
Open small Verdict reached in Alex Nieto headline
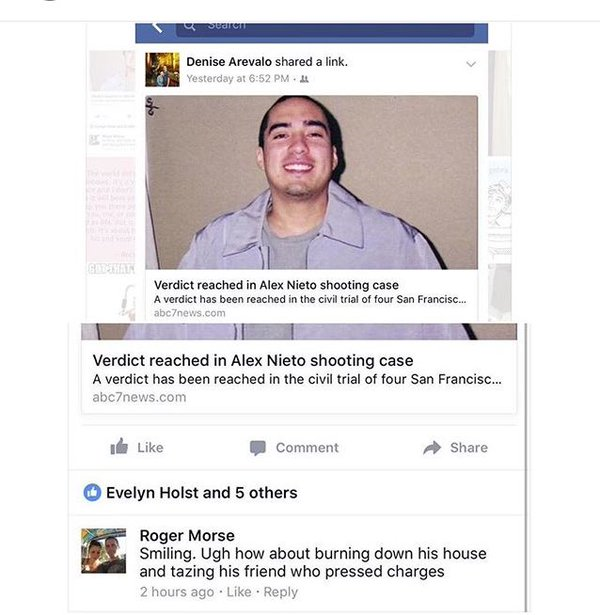tap(276, 285)
